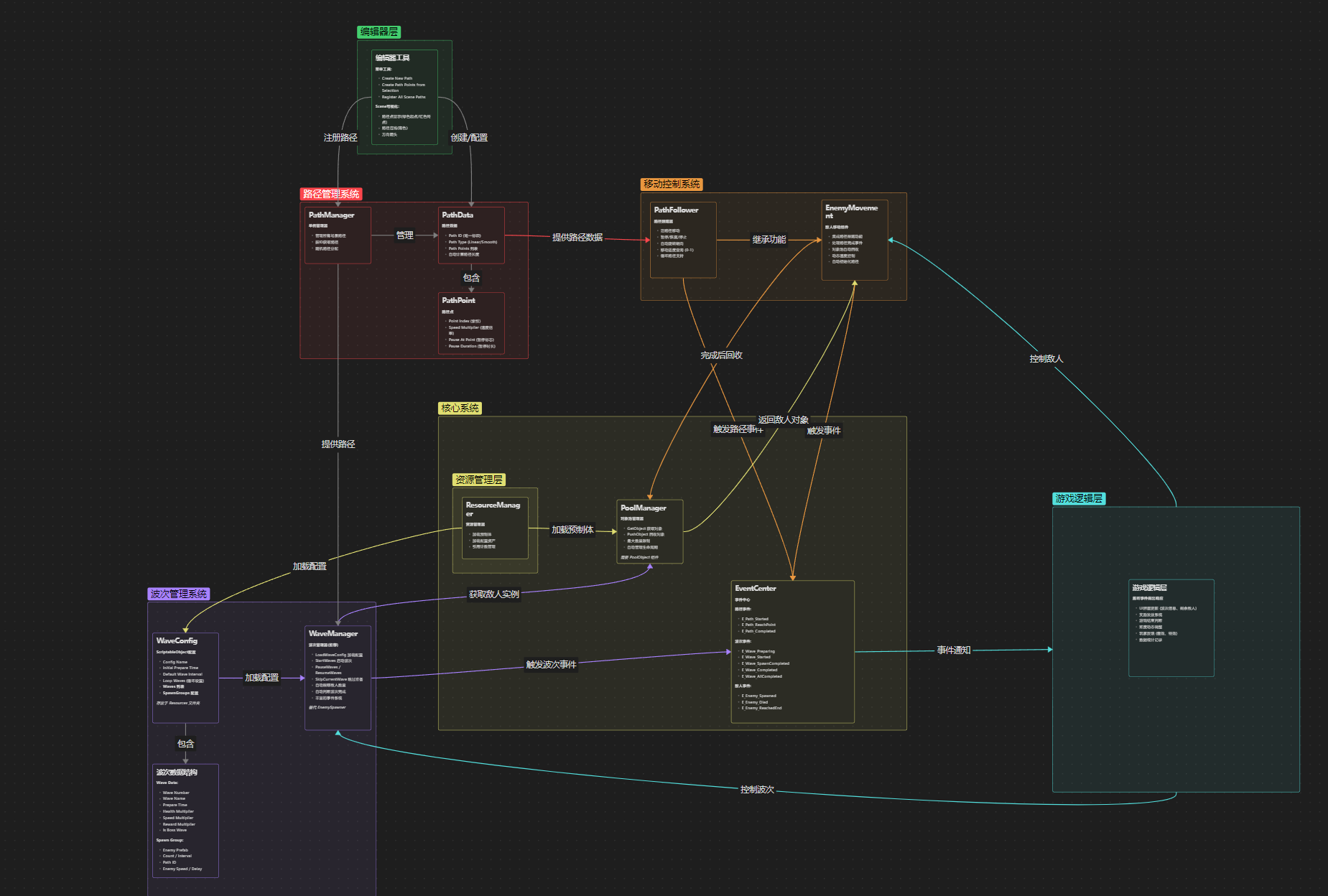Click the 事件通知 edge label
This screenshot has height=896, width=1328.
(x=954, y=650)
